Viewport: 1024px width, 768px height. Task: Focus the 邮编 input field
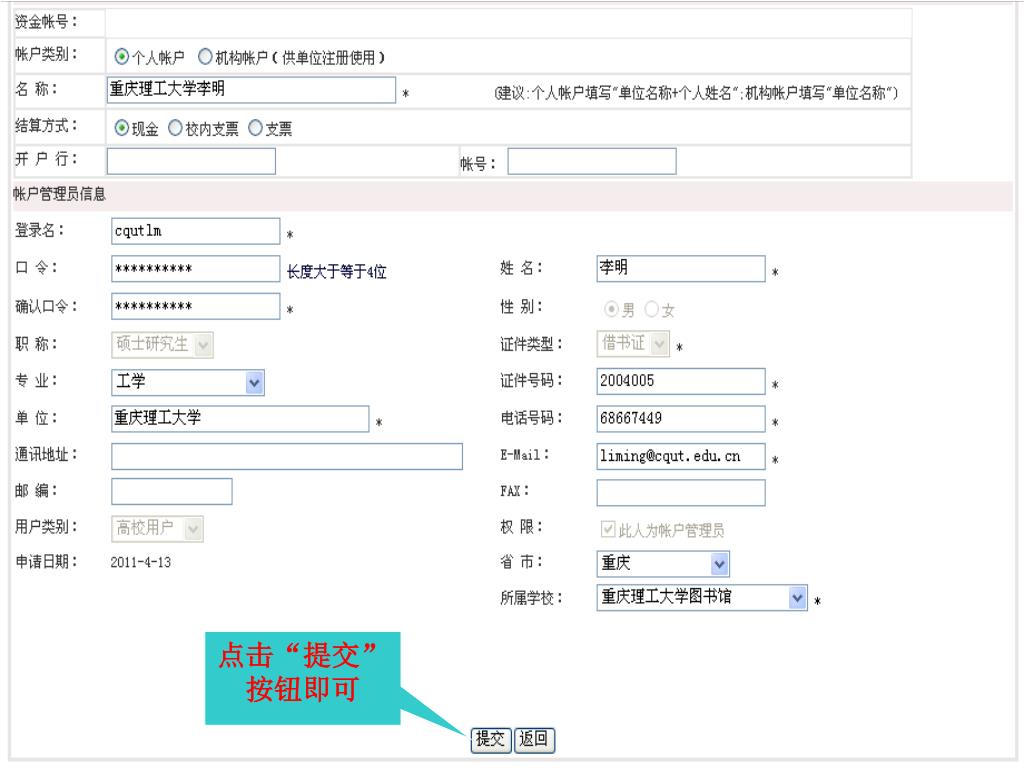(172, 492)
